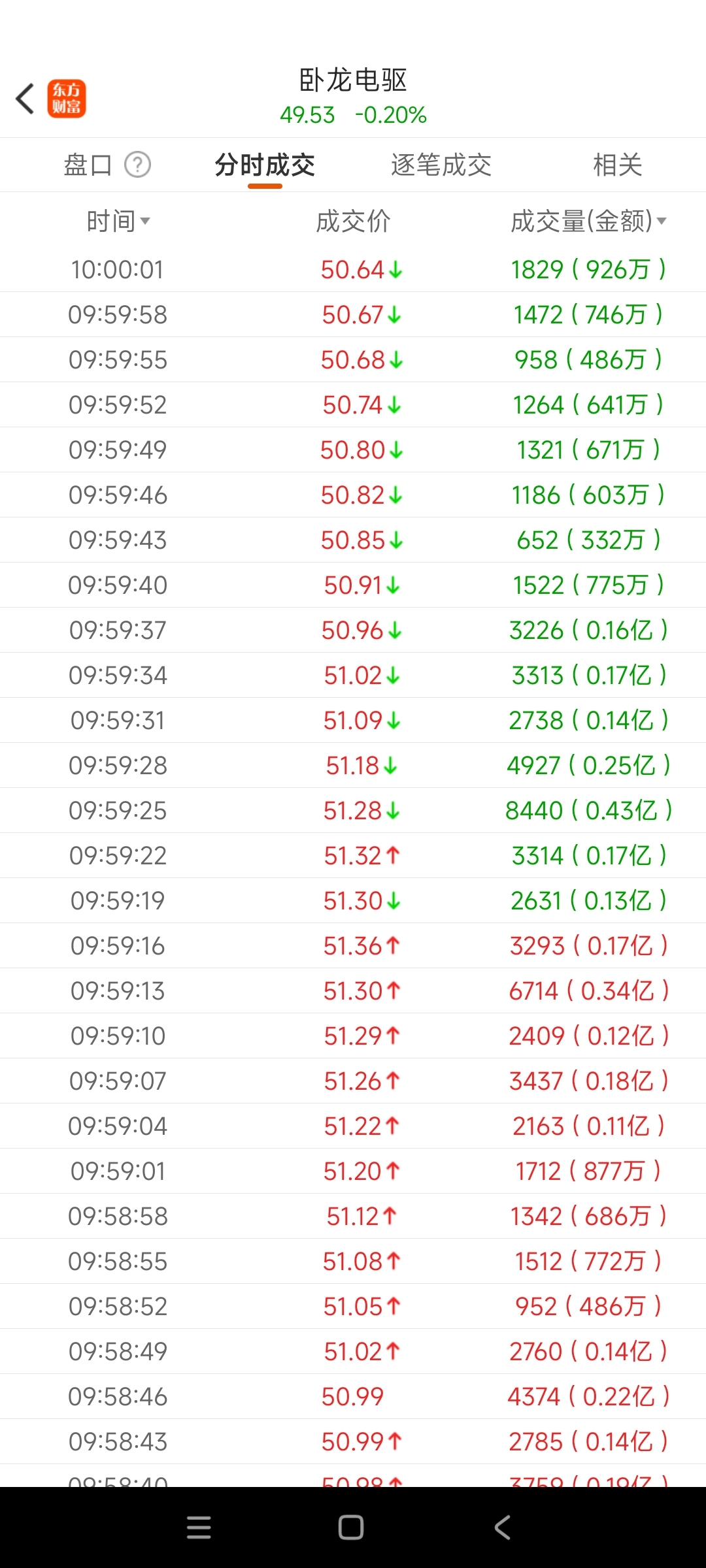Image resolution: width=706 pixels, height=1568 pixels.
Task: Tap the back arrow at top left
Action: pos(25,99)
